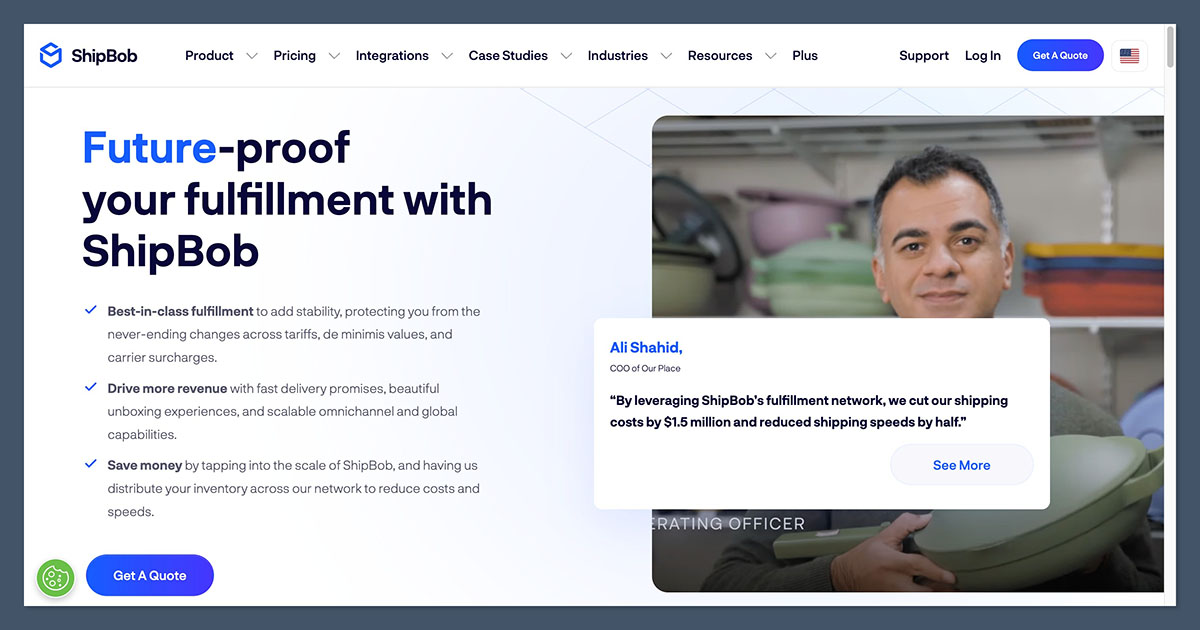Go to the Support page
This screenshot has width=1200, height=630.
pyautogui.click(x=923, y=56)
